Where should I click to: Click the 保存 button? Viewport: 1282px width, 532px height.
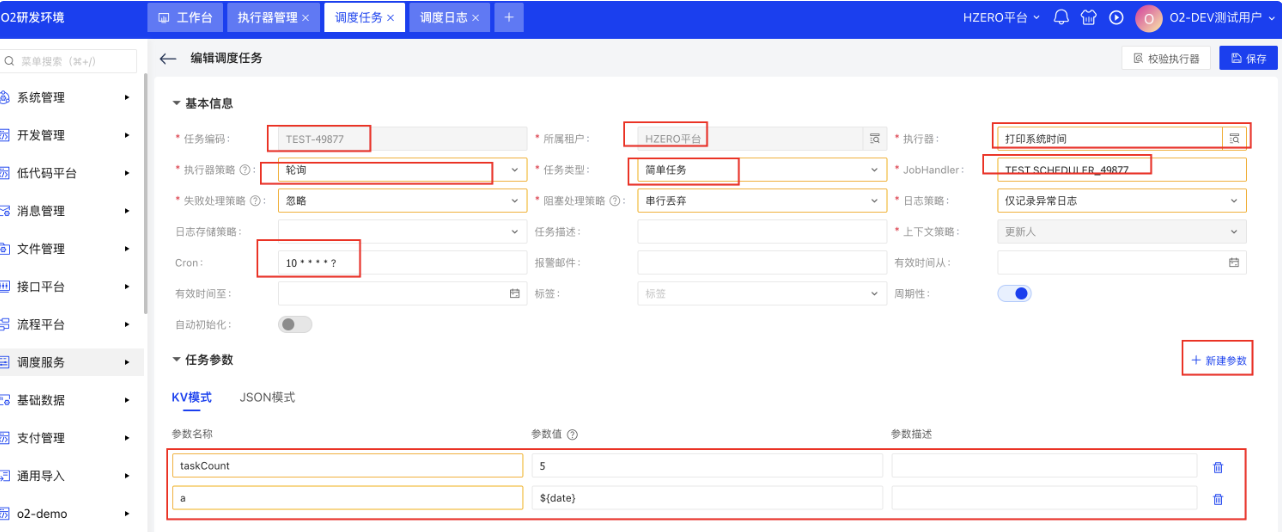click(x=1248, y=59)
